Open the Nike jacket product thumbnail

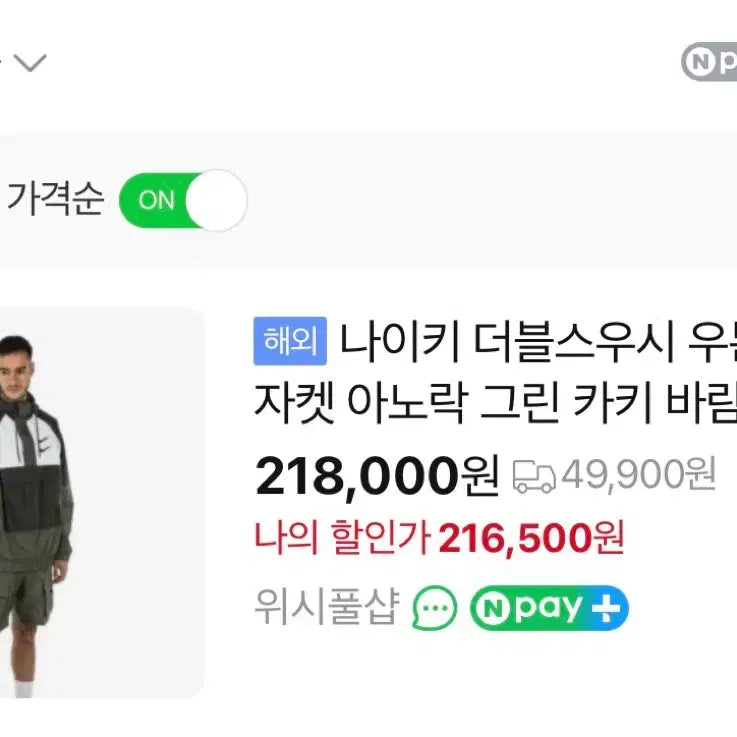point(100,500)
